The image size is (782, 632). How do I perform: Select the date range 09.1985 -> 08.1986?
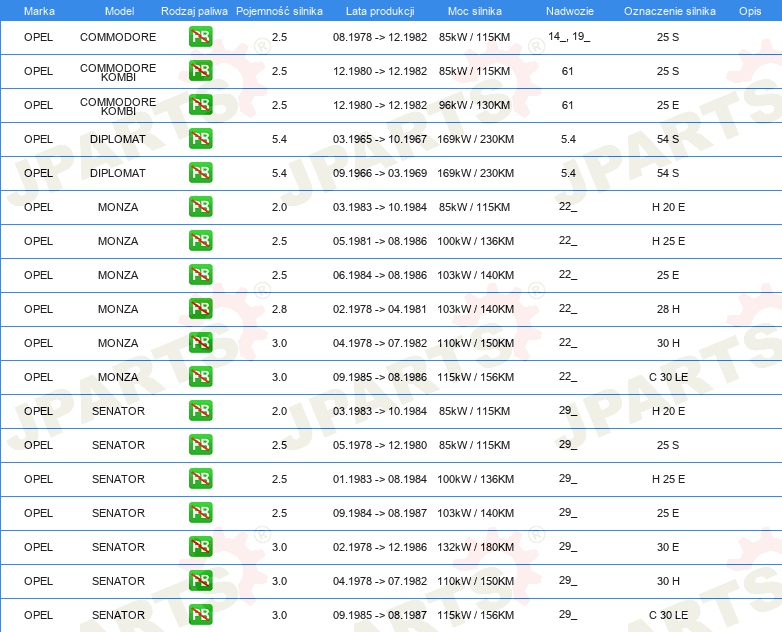380,377
